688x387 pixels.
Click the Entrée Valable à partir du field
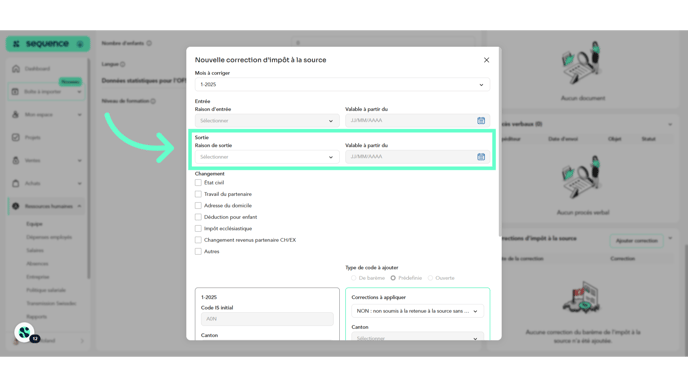[x=417, y=120]
